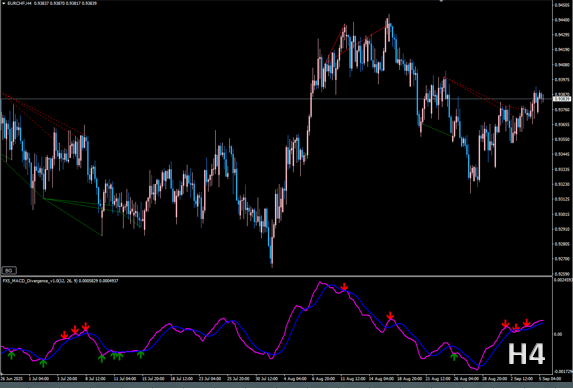The height and width of the screenshot is (389, 573).
Task: Select the gray horizontal price line
Action: pos(276,99)
